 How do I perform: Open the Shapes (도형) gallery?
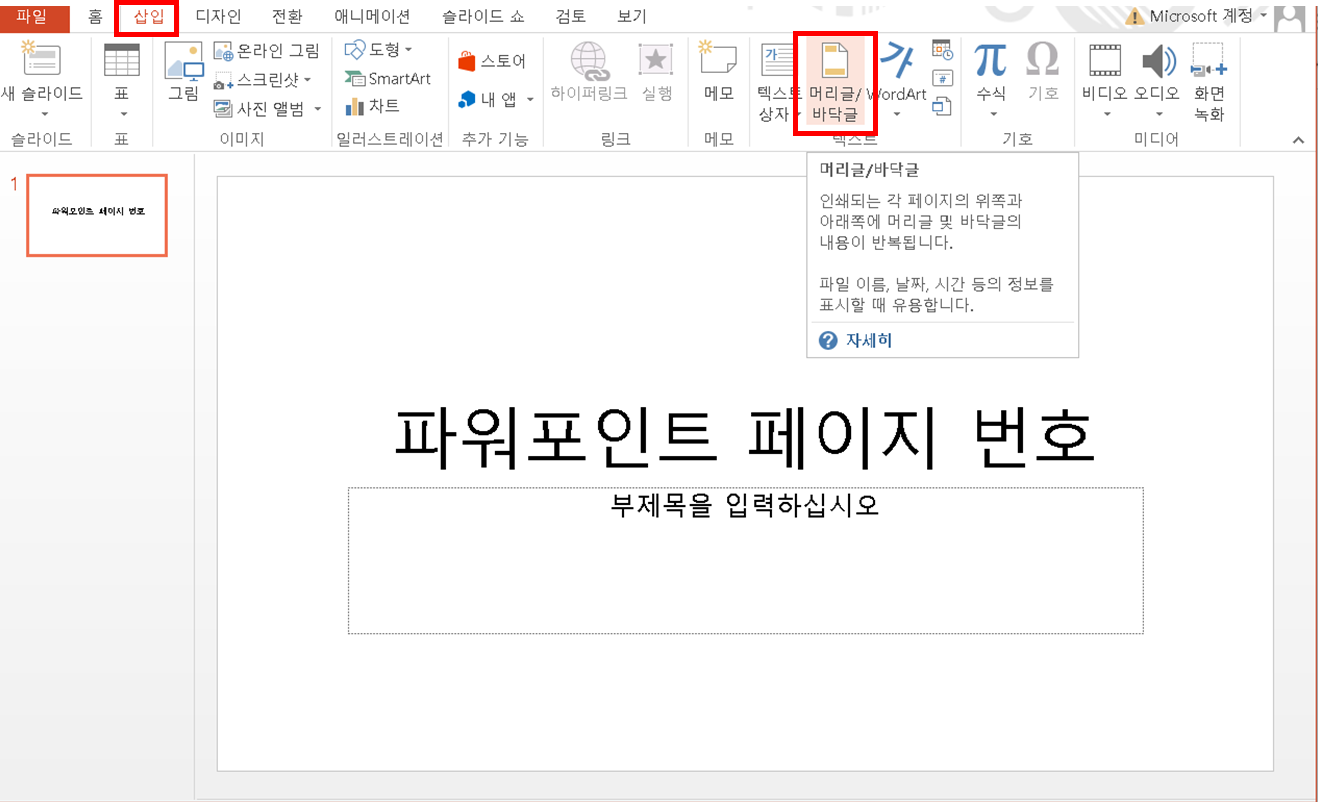pyautogui.click(x=378, y=49)
